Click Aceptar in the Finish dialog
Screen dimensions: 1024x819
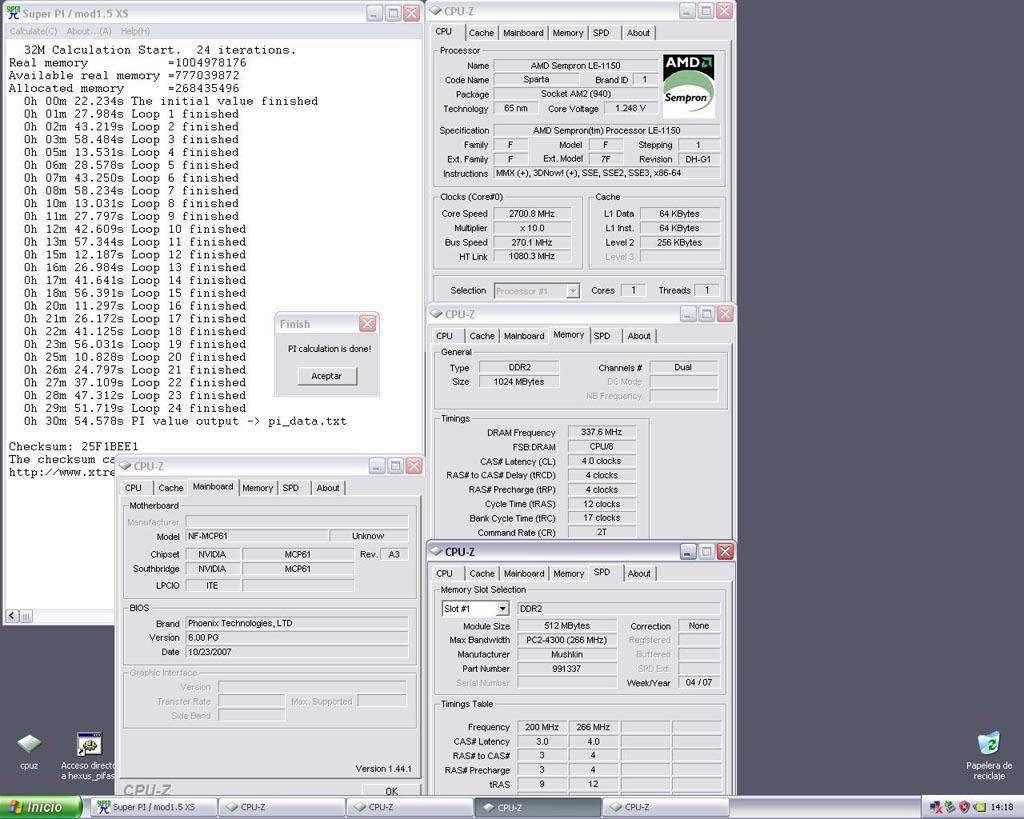click(x=327, y=376)
